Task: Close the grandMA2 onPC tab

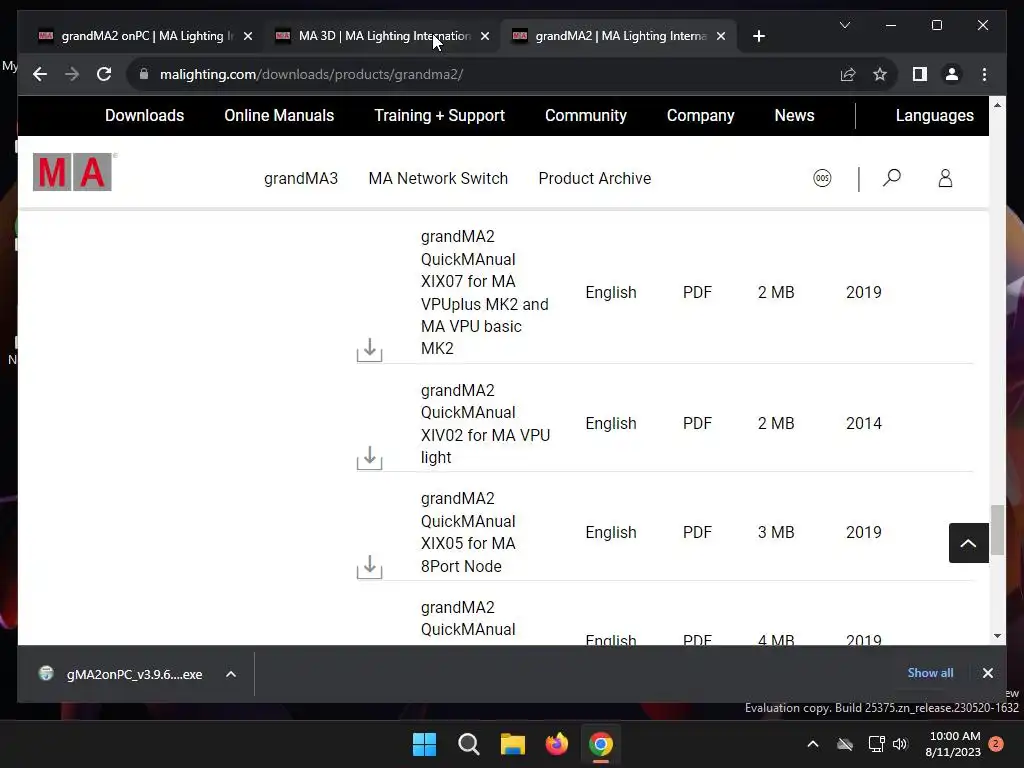Action: click(x=248, y=36)
